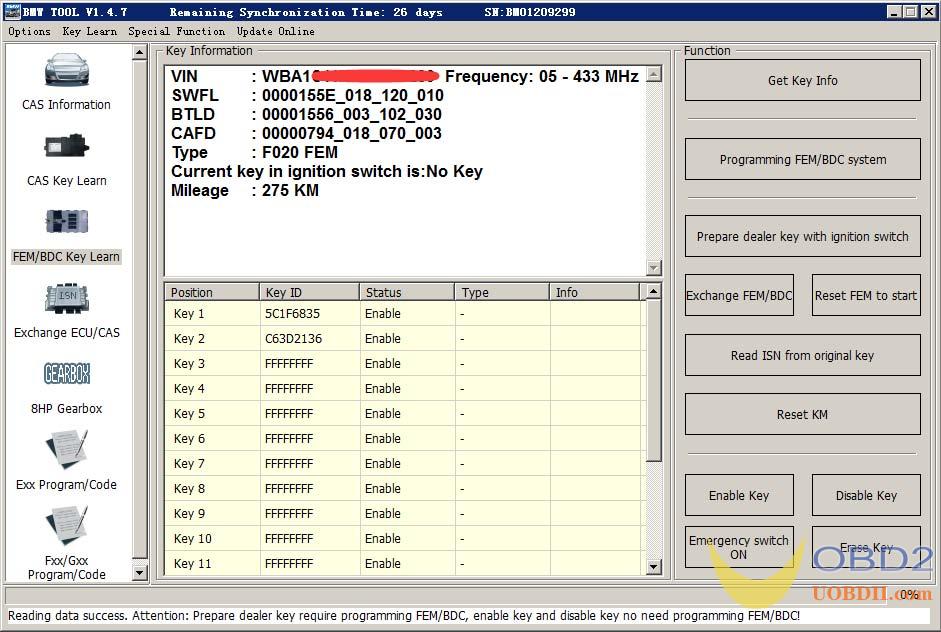This screenshot has width=941, height=632.
Task: Click the Key ID column header
Action: (309, 292)
